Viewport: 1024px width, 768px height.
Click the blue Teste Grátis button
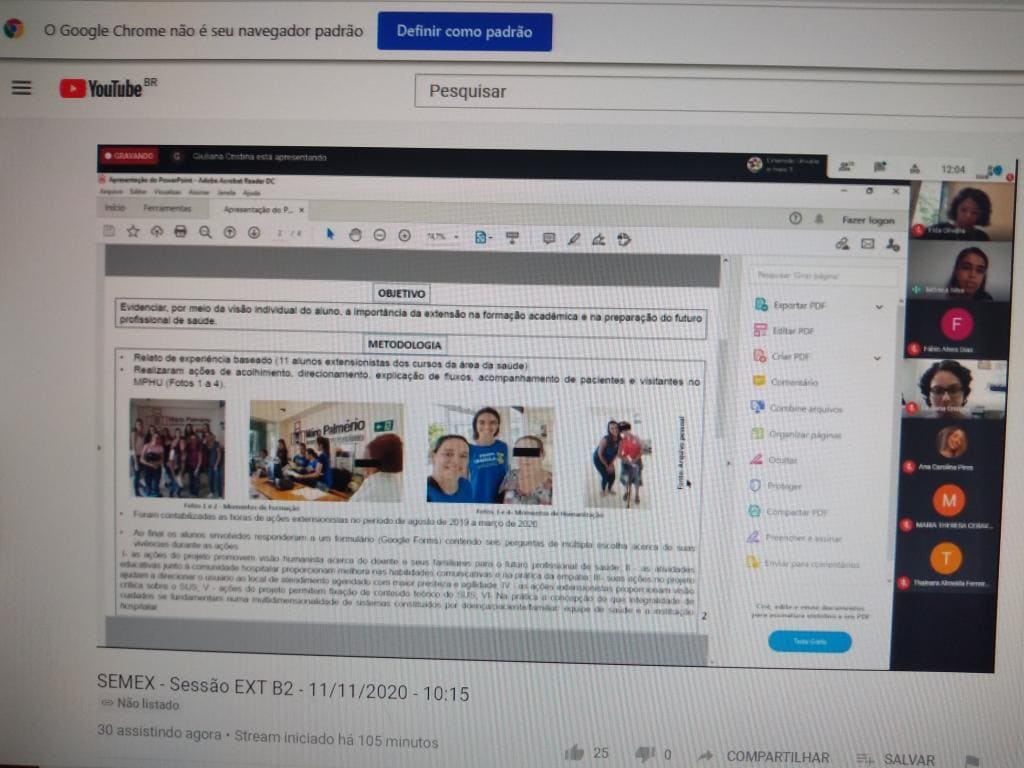[x=809, y=642]
